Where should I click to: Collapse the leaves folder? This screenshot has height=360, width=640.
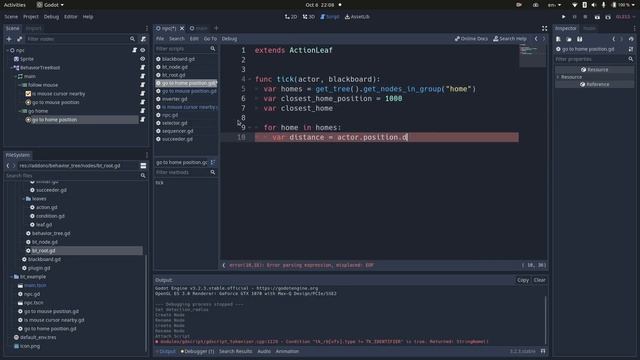(23, 199)
